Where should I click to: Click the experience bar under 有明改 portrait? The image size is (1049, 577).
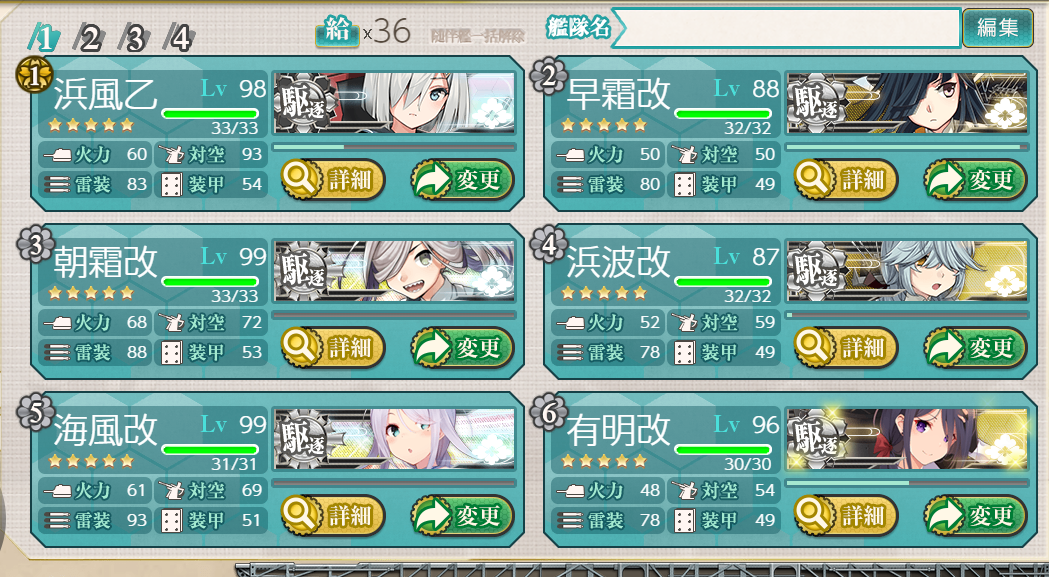[907, 482]
